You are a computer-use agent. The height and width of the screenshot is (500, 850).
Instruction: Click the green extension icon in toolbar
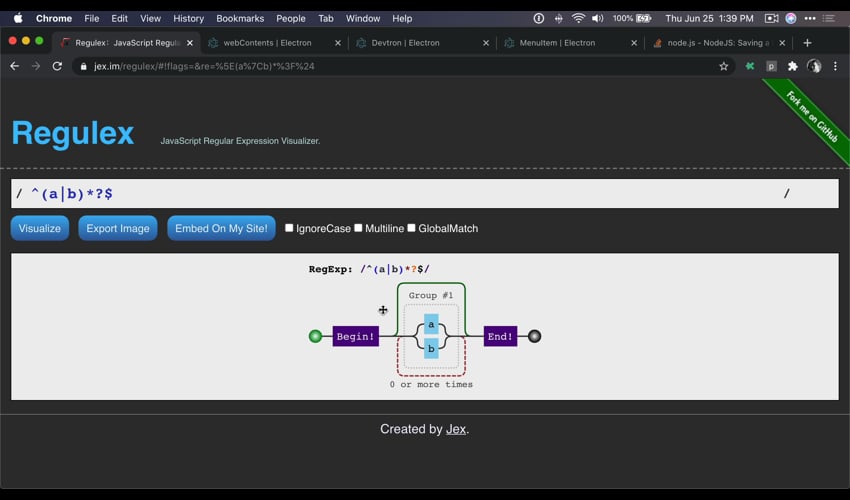(750, 66)
